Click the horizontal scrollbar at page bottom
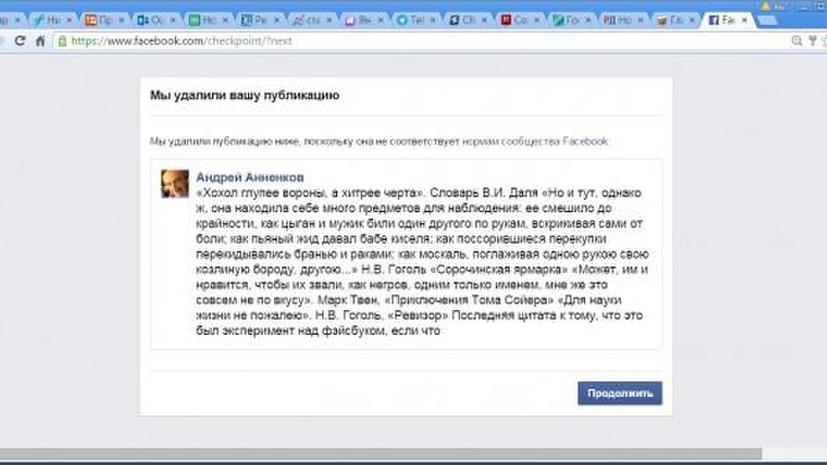Viewport: 827px width, 465px height. click(381, 454)
